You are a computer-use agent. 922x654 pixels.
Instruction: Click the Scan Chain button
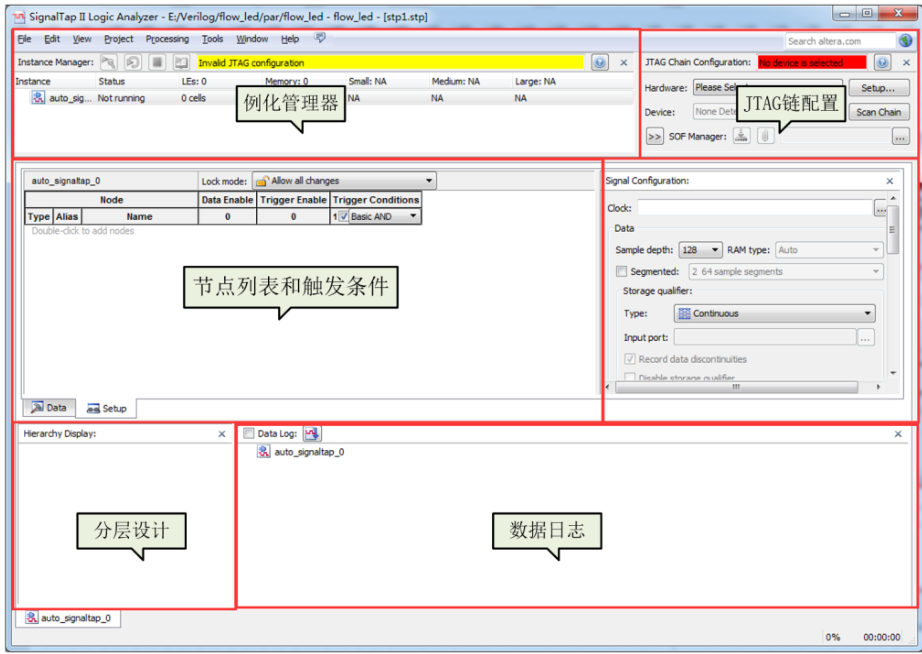point(878,112)
